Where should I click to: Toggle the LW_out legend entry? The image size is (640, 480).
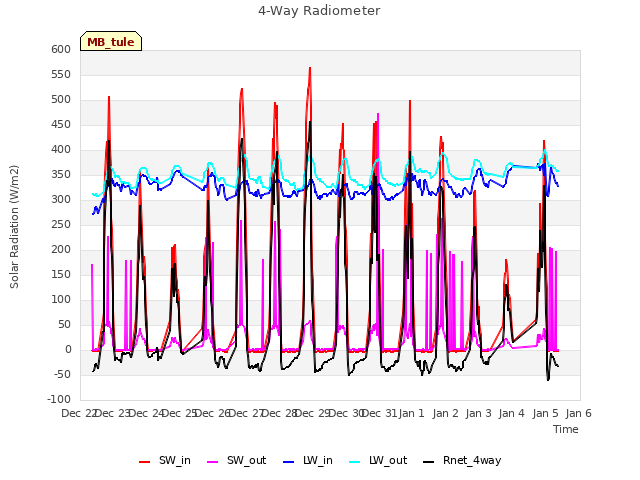(x=378, y=460)
